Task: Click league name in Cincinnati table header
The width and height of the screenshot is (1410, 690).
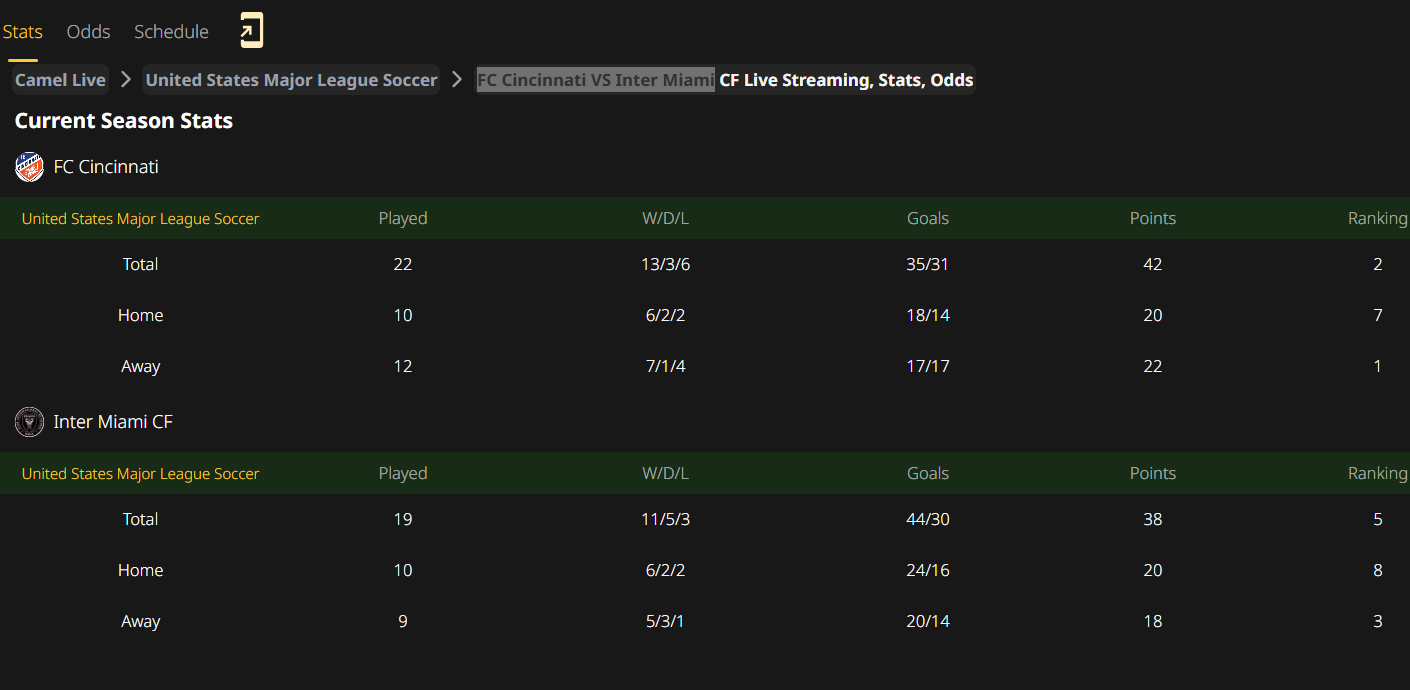Action: pyautogui.click(x=140, y=219)
